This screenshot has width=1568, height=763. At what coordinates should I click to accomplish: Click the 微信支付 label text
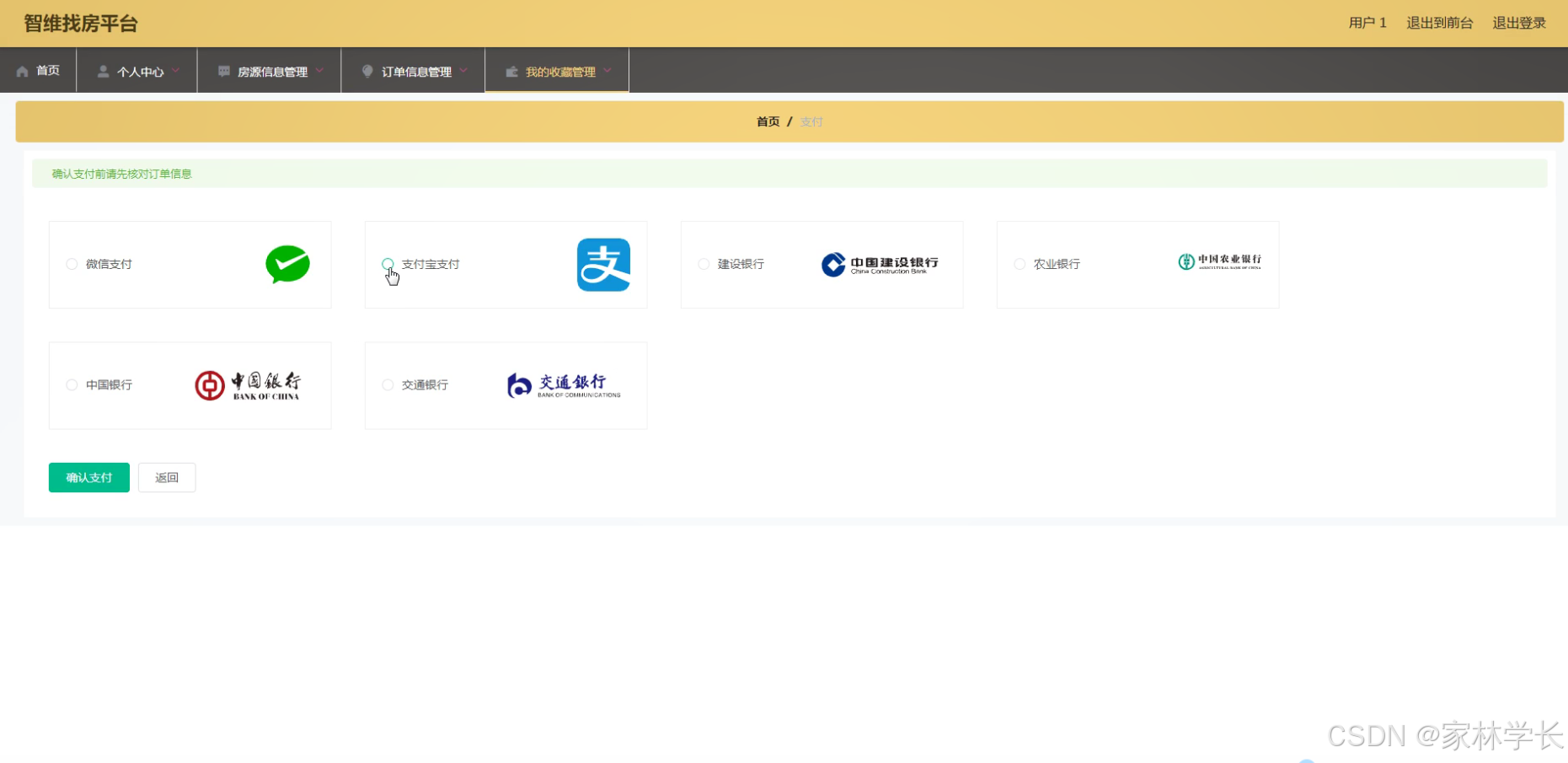coord(109,264)
